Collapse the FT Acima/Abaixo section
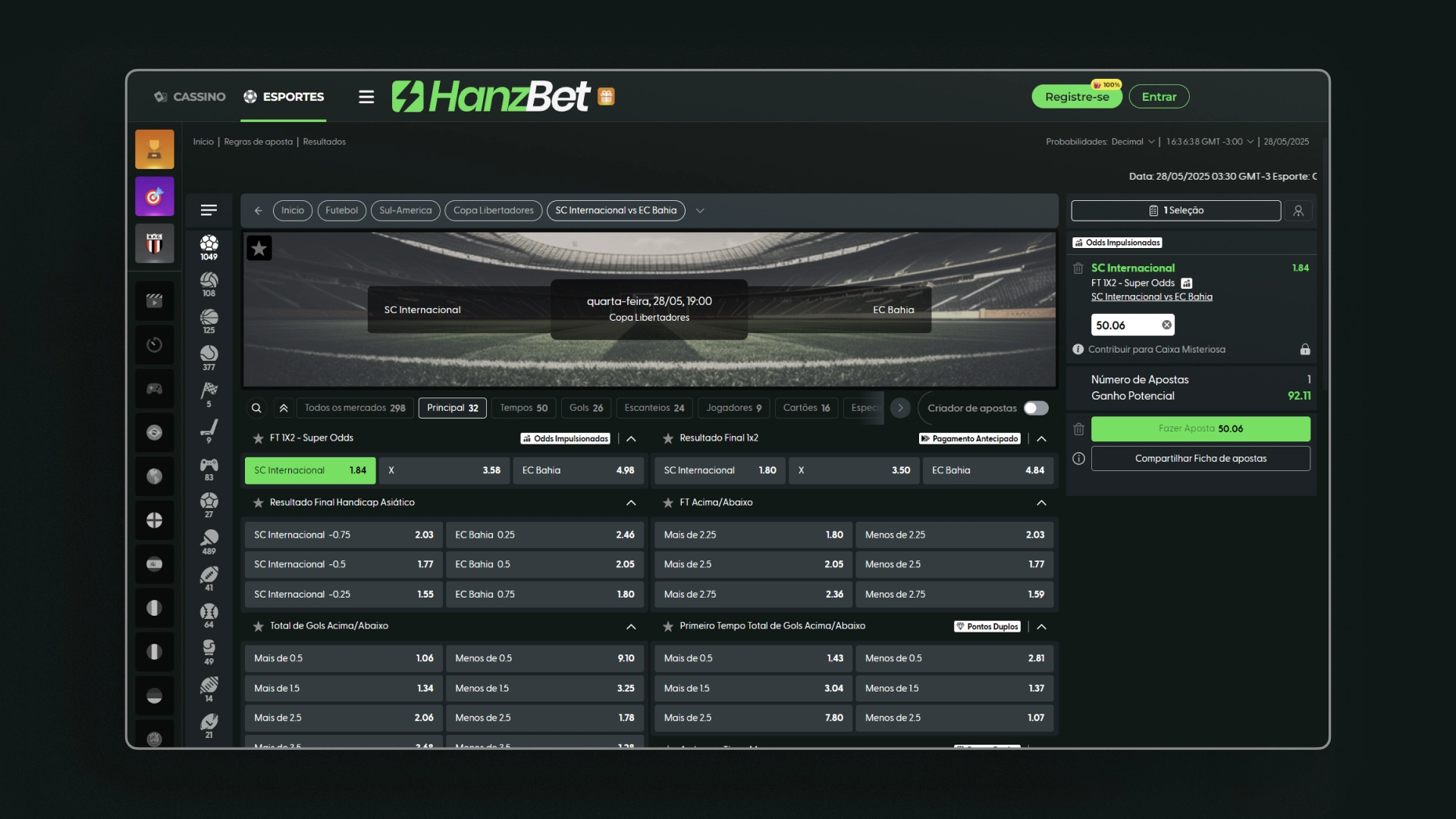1456x819 pixels. click(x=1041, y=503)
